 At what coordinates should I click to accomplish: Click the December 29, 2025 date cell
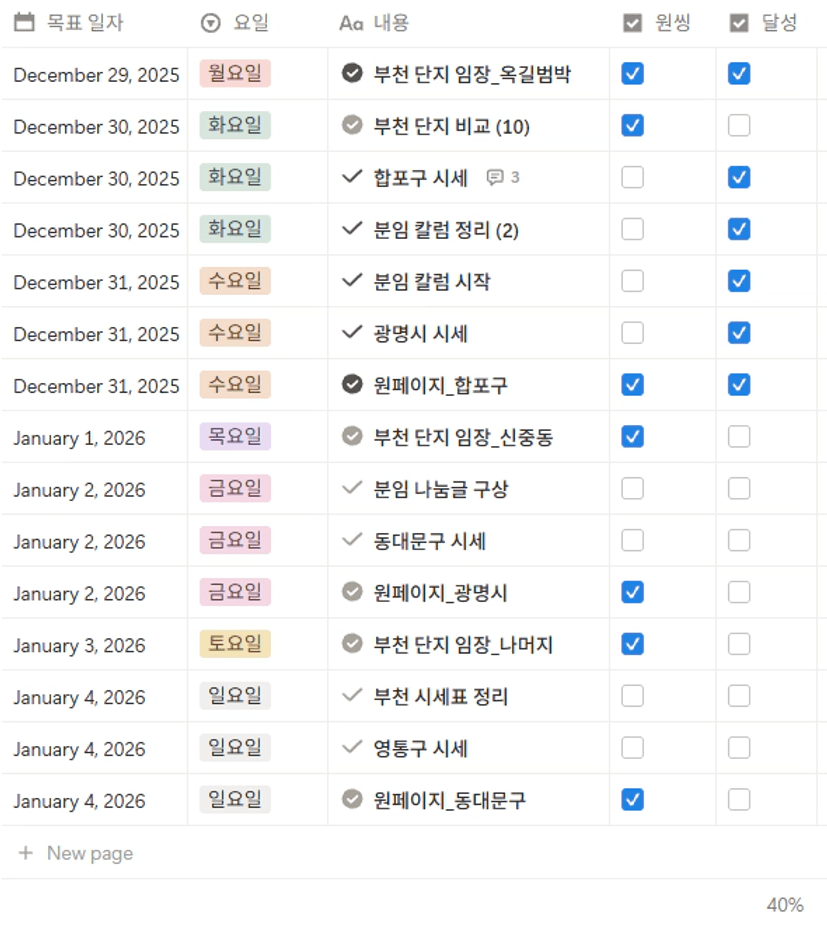click(x=96, y=75)
